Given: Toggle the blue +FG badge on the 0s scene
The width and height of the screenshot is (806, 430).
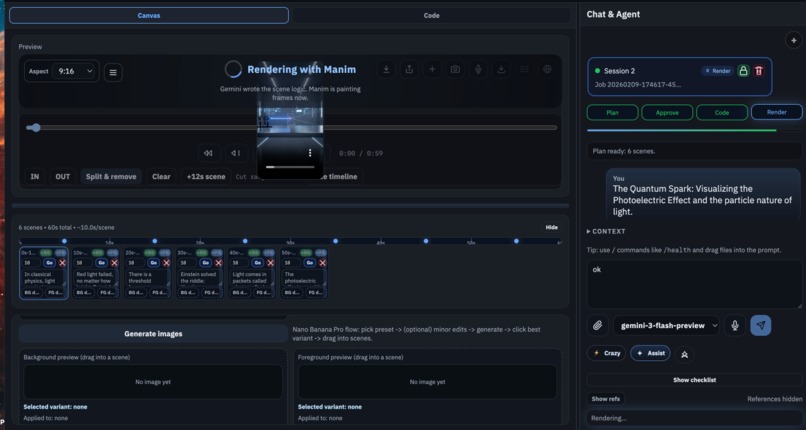Looking at the screenshot, I should pyautogui.click(x=61, y=253).
